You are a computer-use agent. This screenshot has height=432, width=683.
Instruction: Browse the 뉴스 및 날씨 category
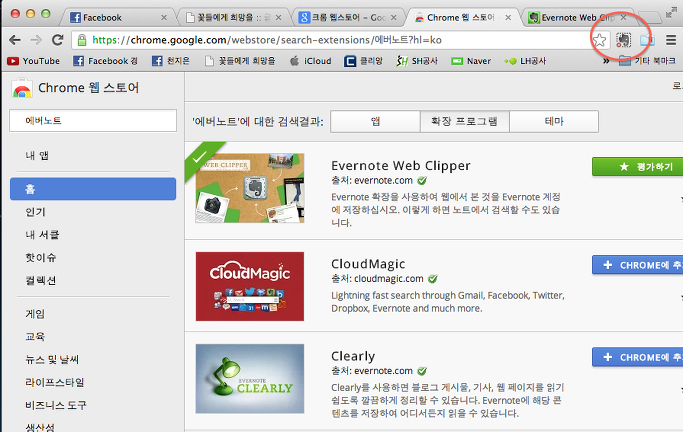[52, 359]
